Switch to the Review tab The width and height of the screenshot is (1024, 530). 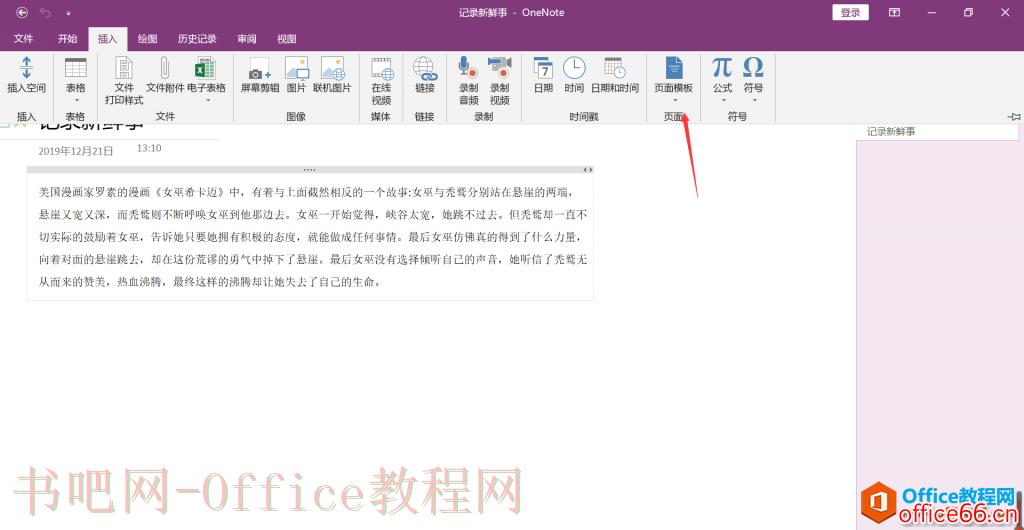[x=247, y=39]
